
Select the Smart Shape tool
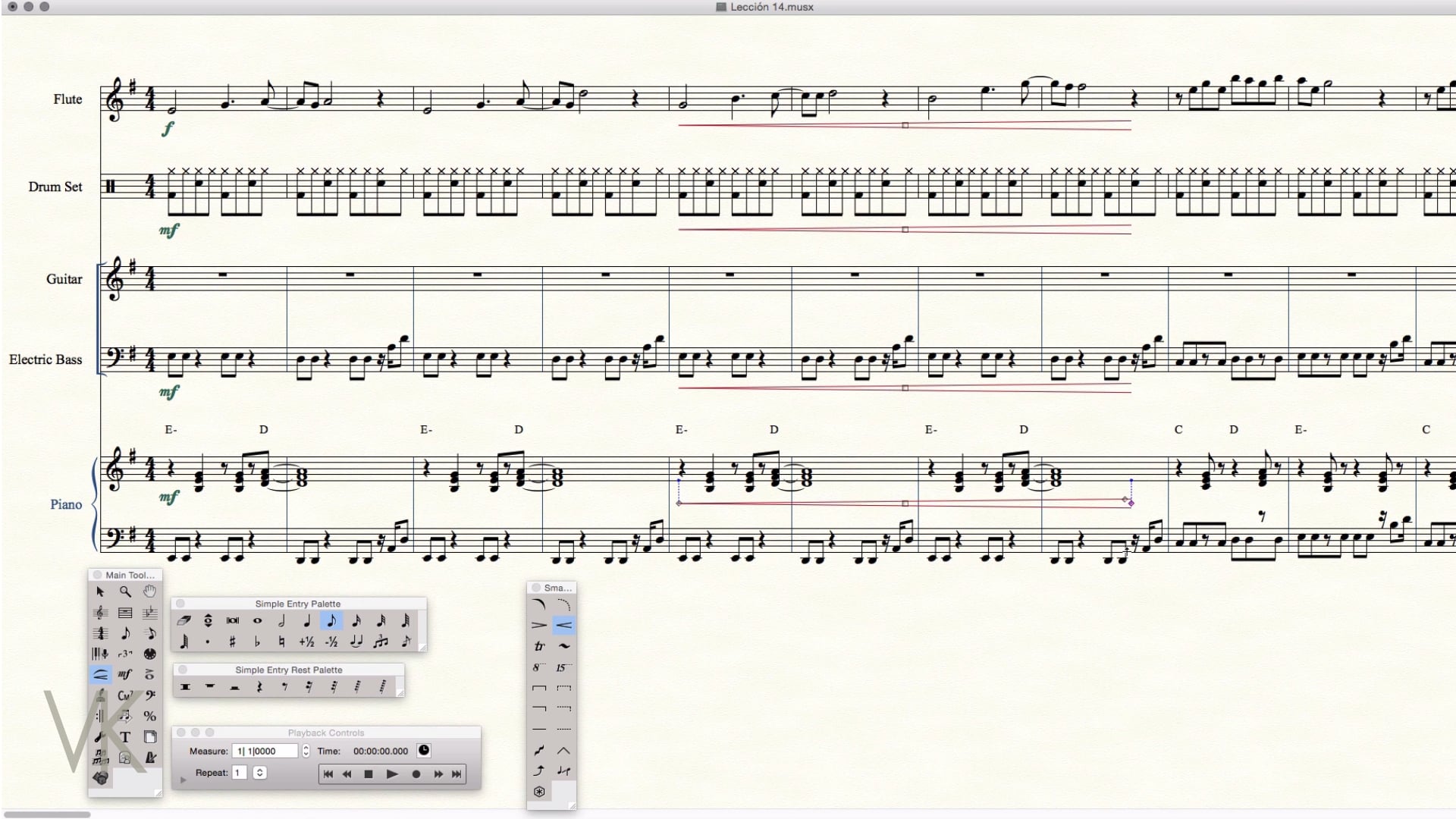(100, 674)
